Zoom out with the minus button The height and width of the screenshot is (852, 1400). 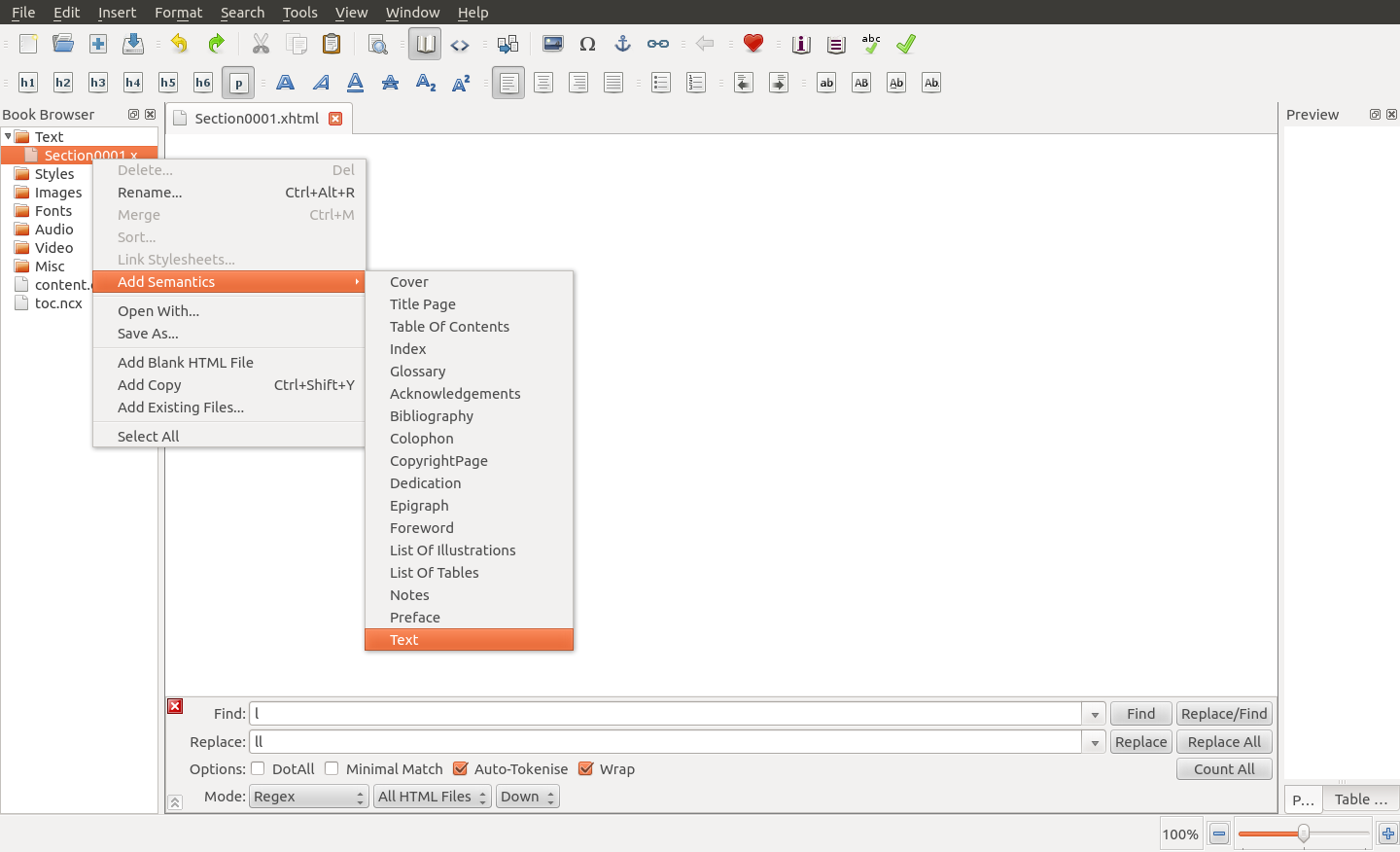click(1219, 834)
